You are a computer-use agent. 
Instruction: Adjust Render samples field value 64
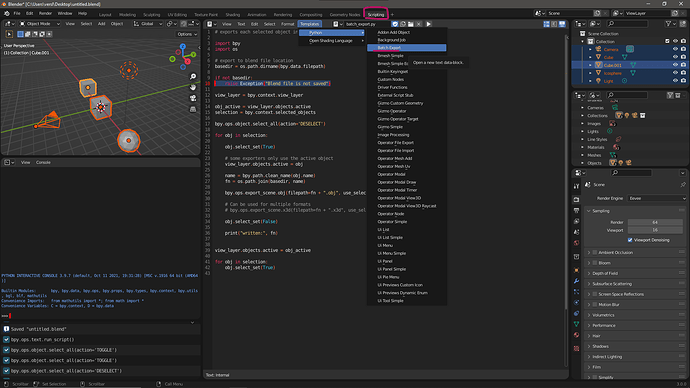pos(655,222)
